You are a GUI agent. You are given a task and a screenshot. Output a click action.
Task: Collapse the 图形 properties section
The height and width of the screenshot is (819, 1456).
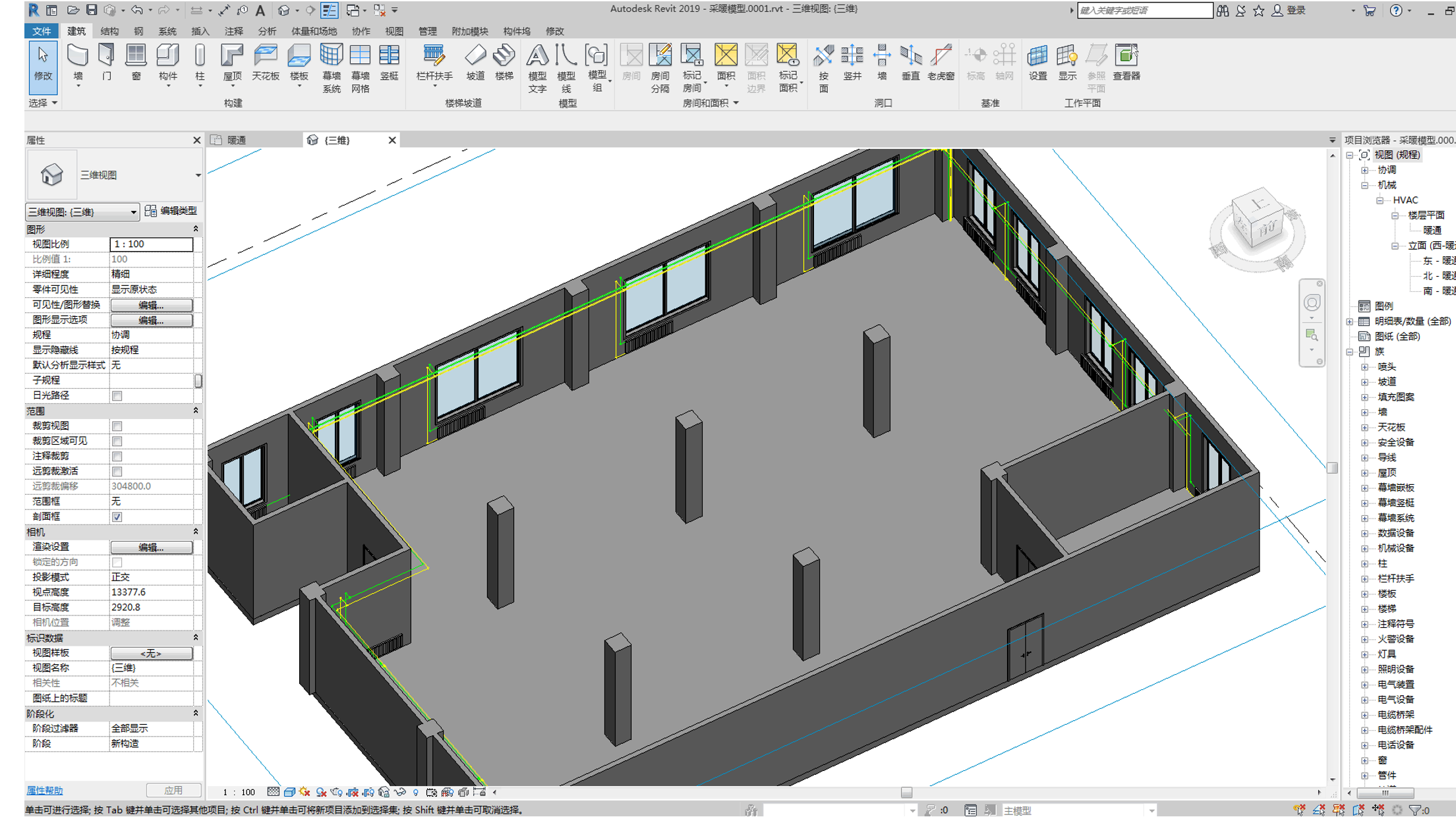pos(196,229)
